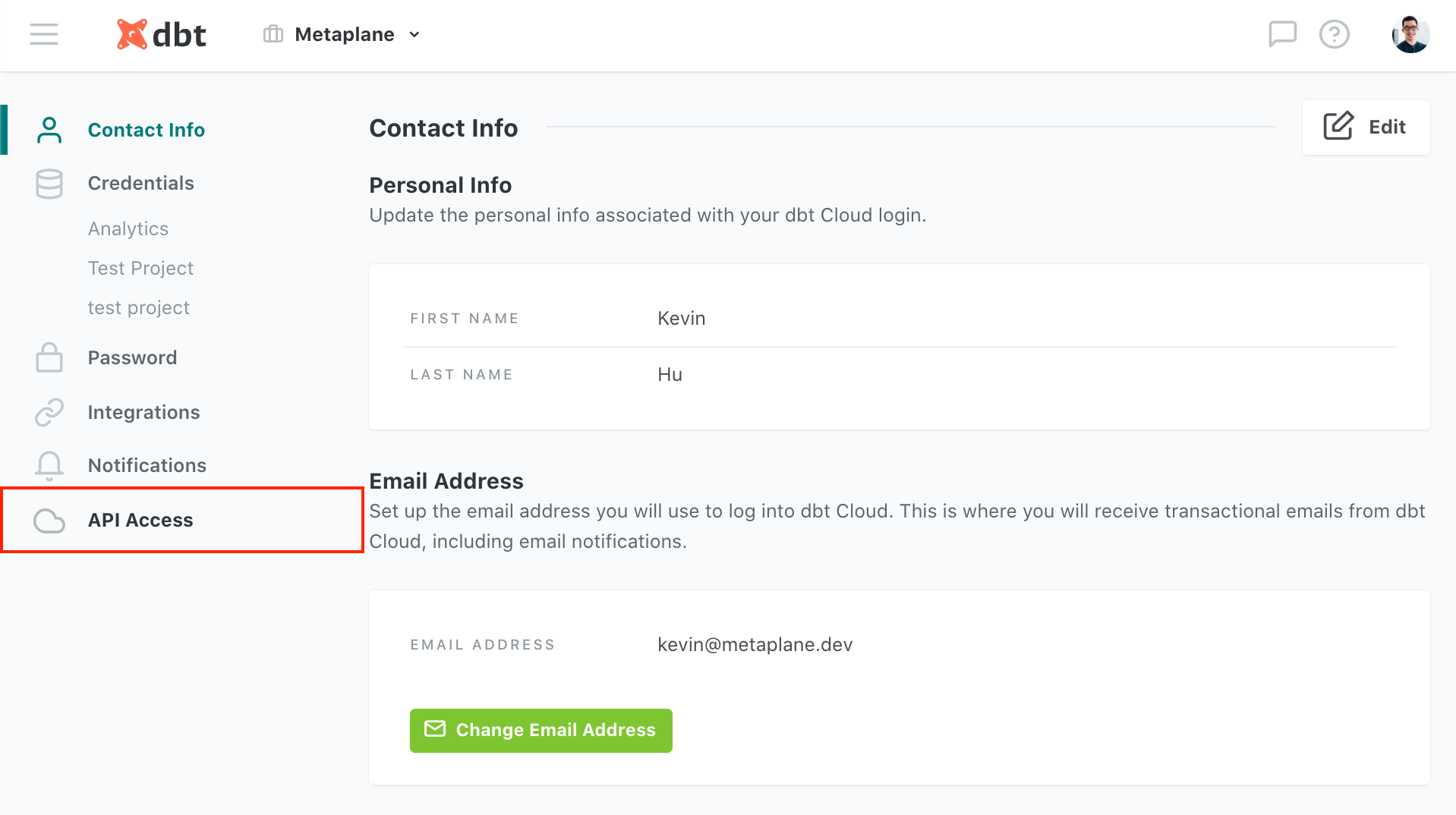Click the briefcase account icon beside Metaplane
Screen dimensions: 1456x815
click(273, 34)
